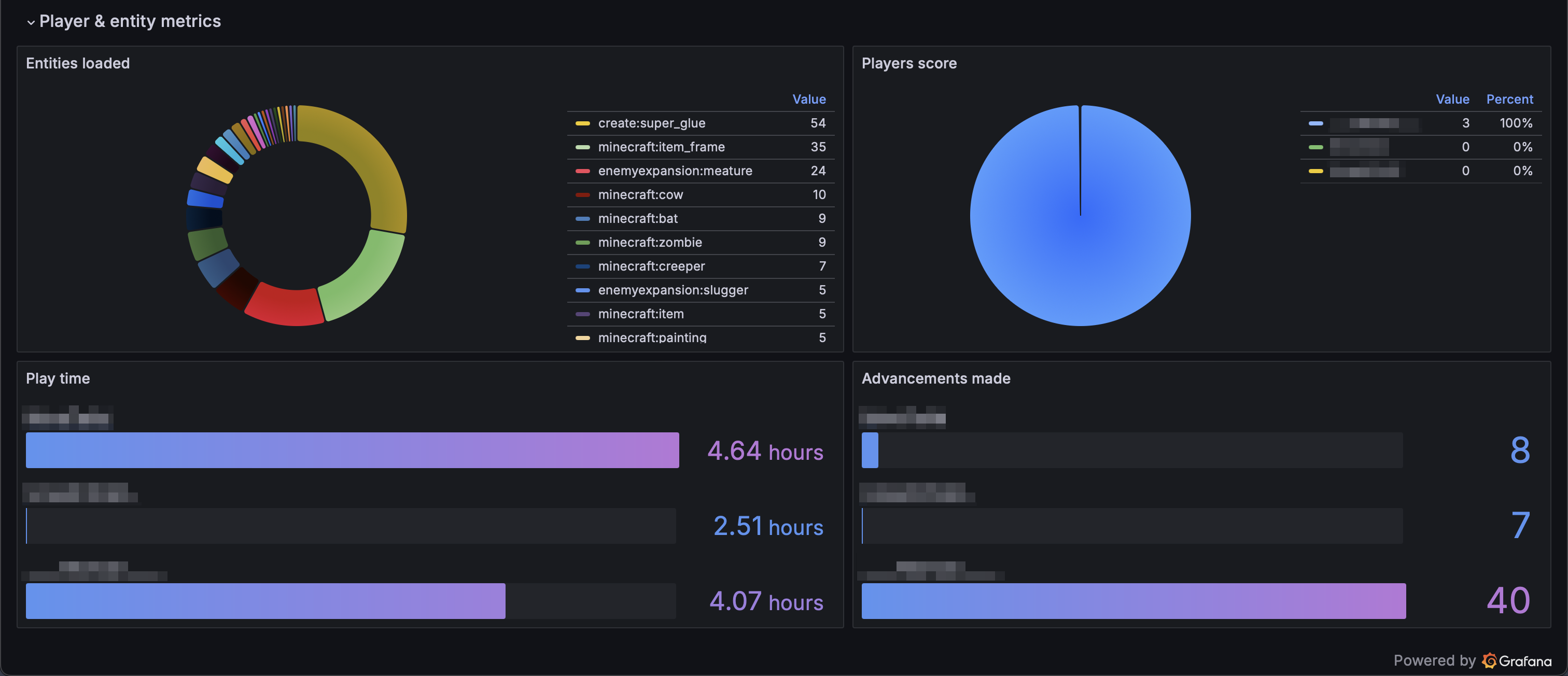Sort Players score legend by Percent
The width and height of the screenshot is (1568, 676).
pyautogui.click(x=1509, y=99)
